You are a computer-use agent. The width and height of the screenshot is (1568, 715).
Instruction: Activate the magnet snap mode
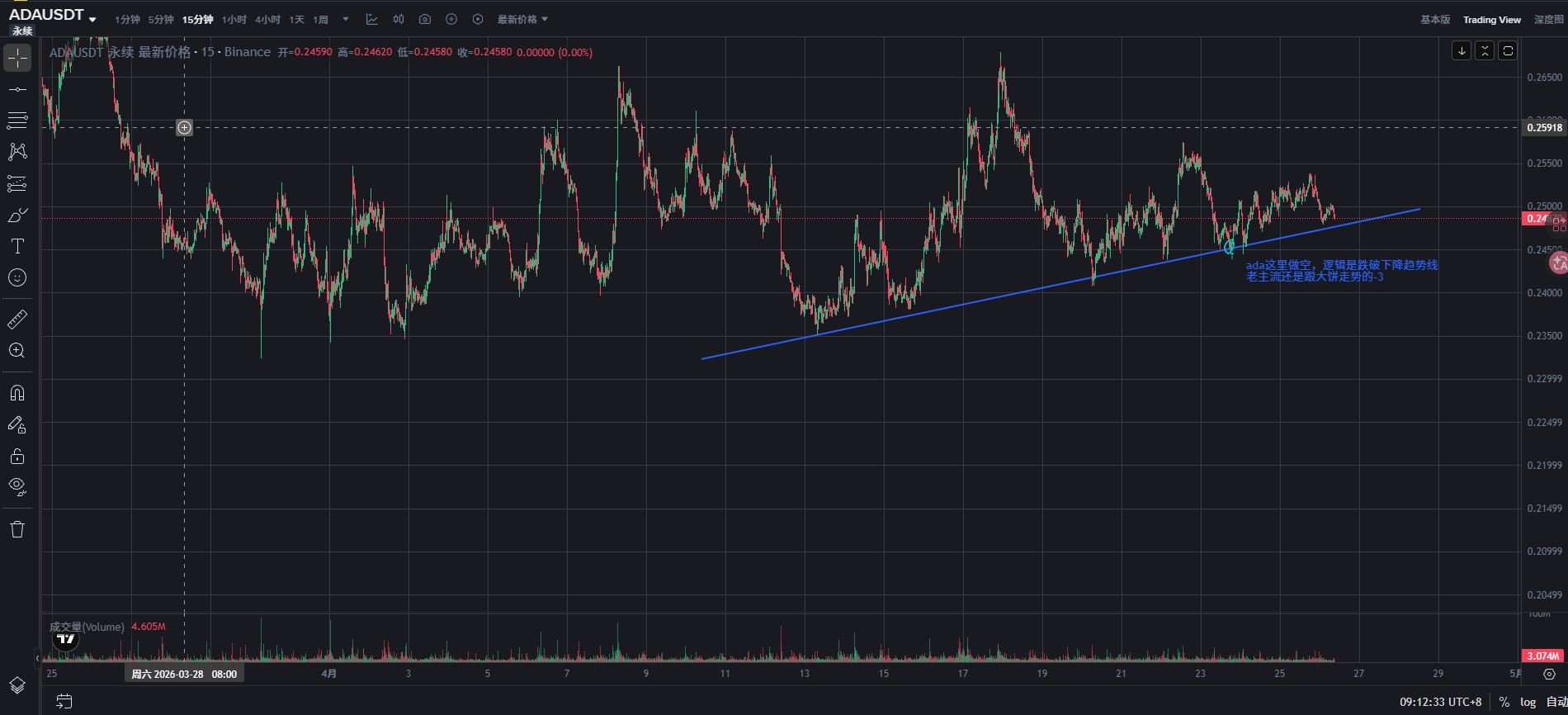click(x=17, y=393)
